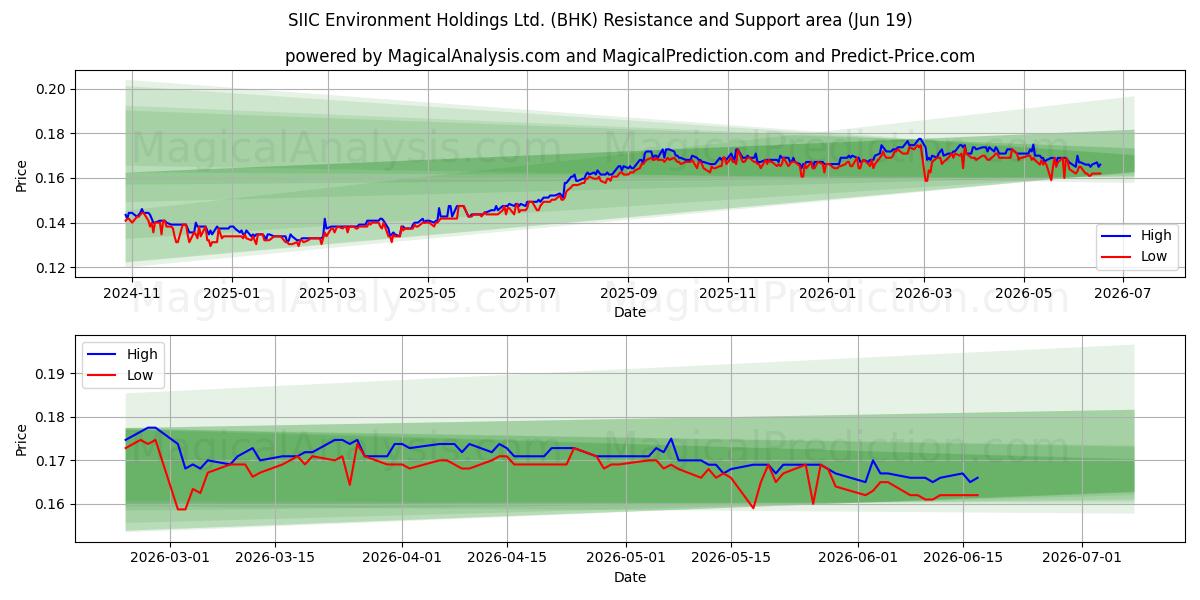
Task: Click the 2026-07 date tick label
Action: (1122, 293)
